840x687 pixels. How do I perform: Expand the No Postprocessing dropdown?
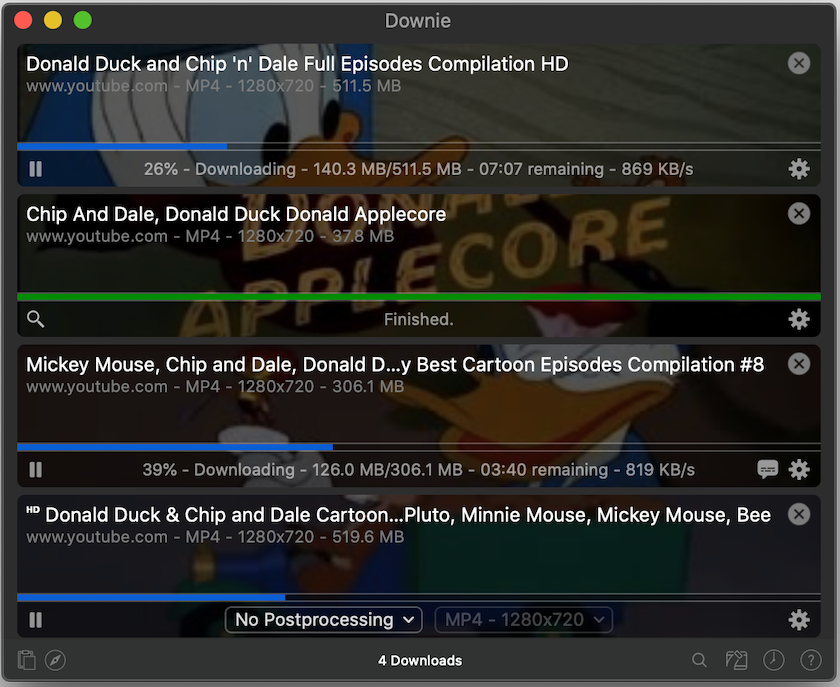[x=324, y=619]
